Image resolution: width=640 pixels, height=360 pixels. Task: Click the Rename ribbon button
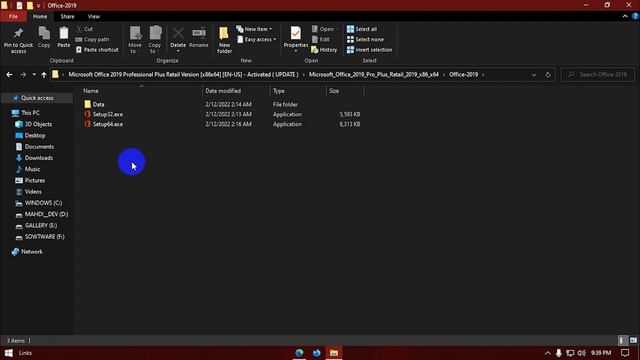(199, 38)
